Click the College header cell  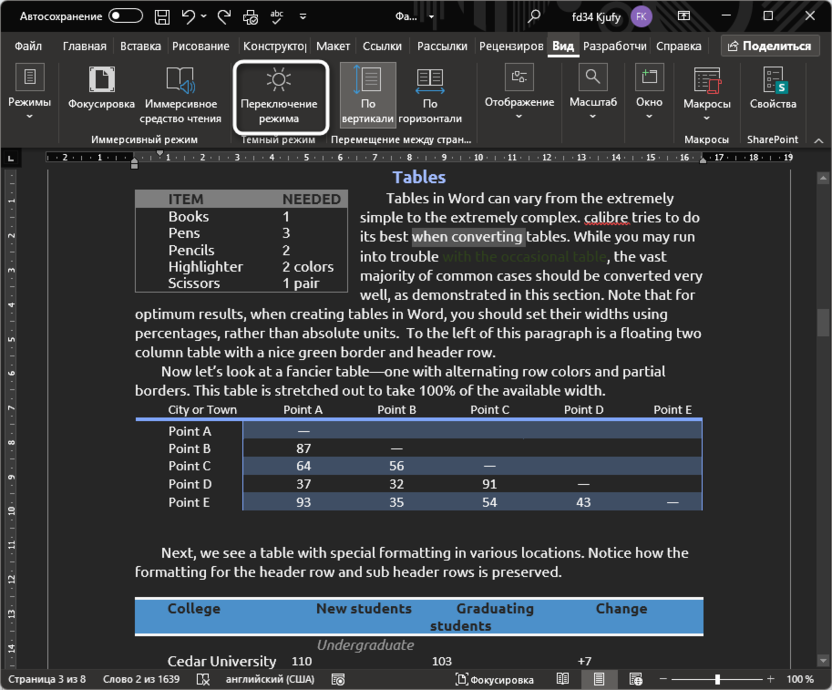[194, 609]
